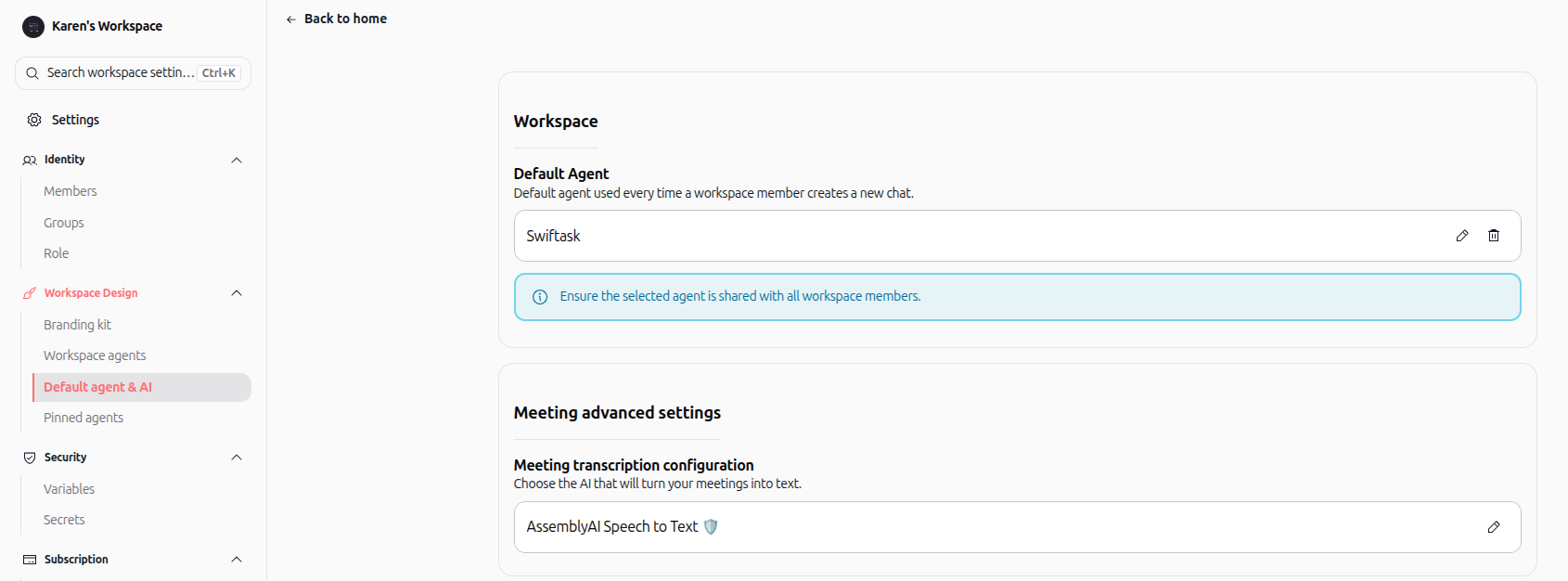Image resolution: width=1568 pixels, height=581 pixels.
Task: Click the Security section label
Action: point(65,458)
